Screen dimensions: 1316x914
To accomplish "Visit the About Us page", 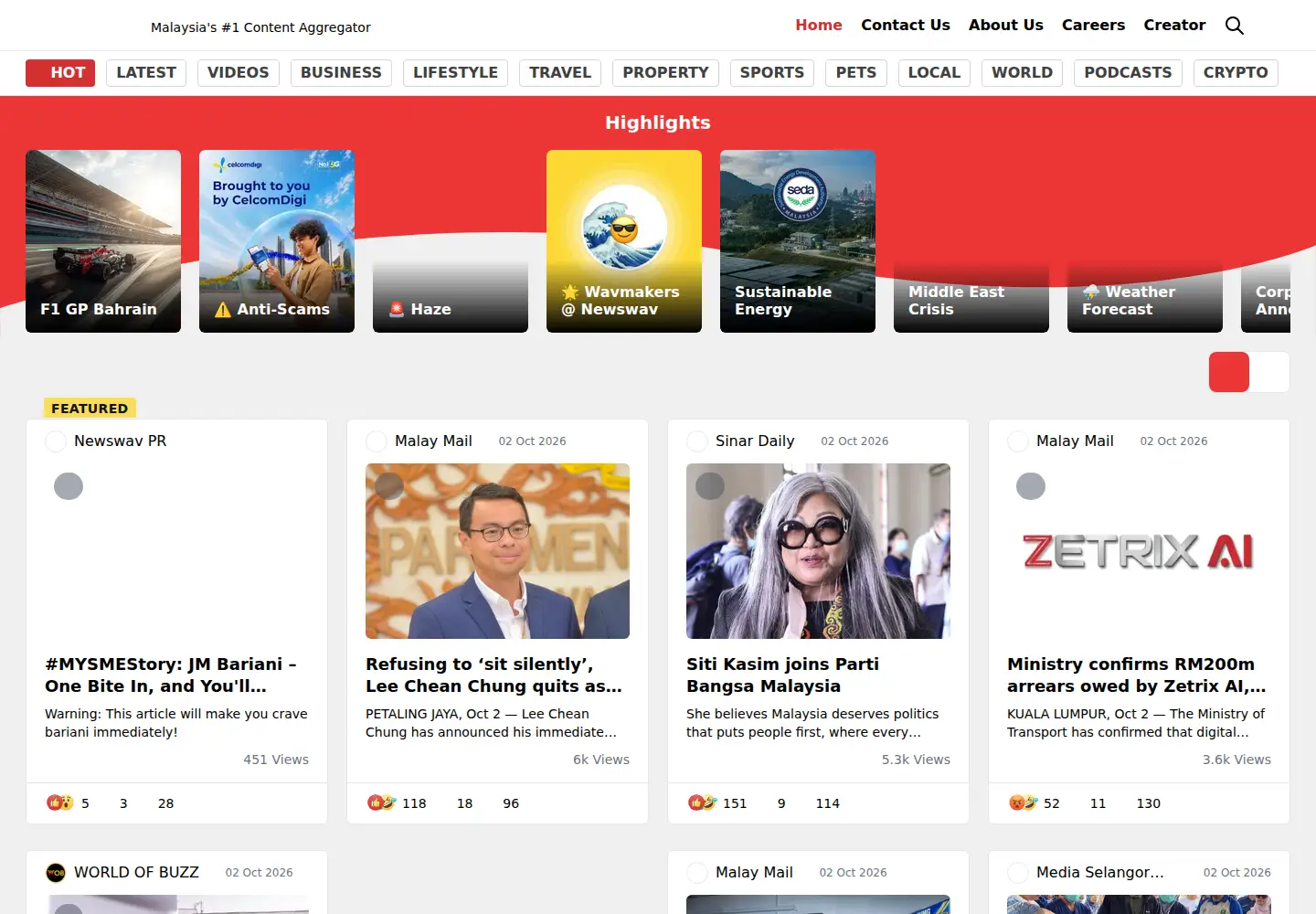I will point(1006,26).
